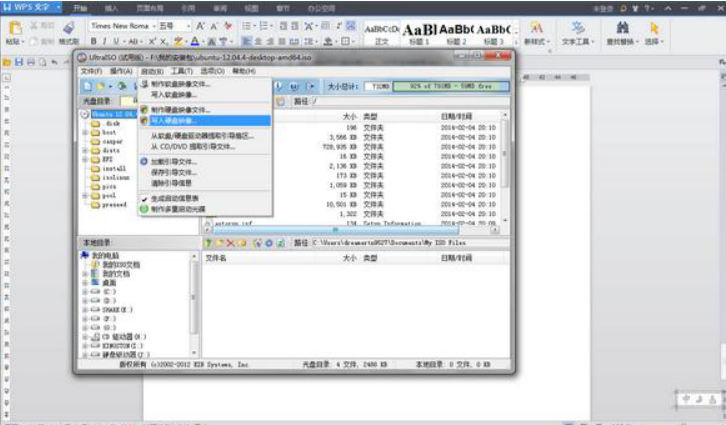The height and width of the screenshot is (425, 726).
Task: Click red delete icon in local file toolbar
Action: 232,243
